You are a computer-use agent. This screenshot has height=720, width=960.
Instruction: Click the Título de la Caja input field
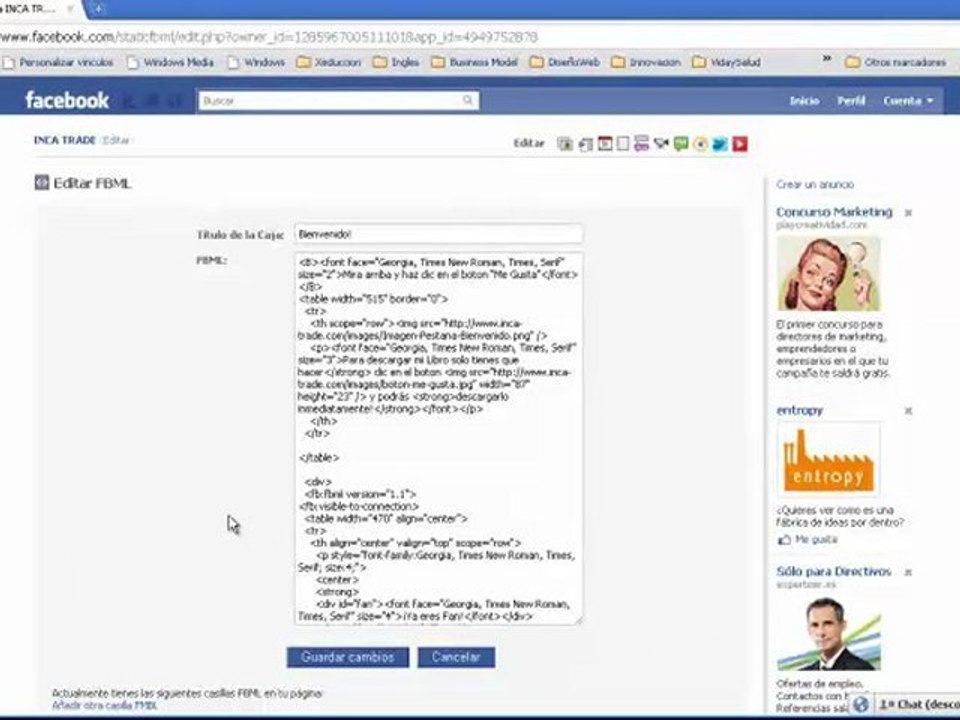[x=438, y=234]
